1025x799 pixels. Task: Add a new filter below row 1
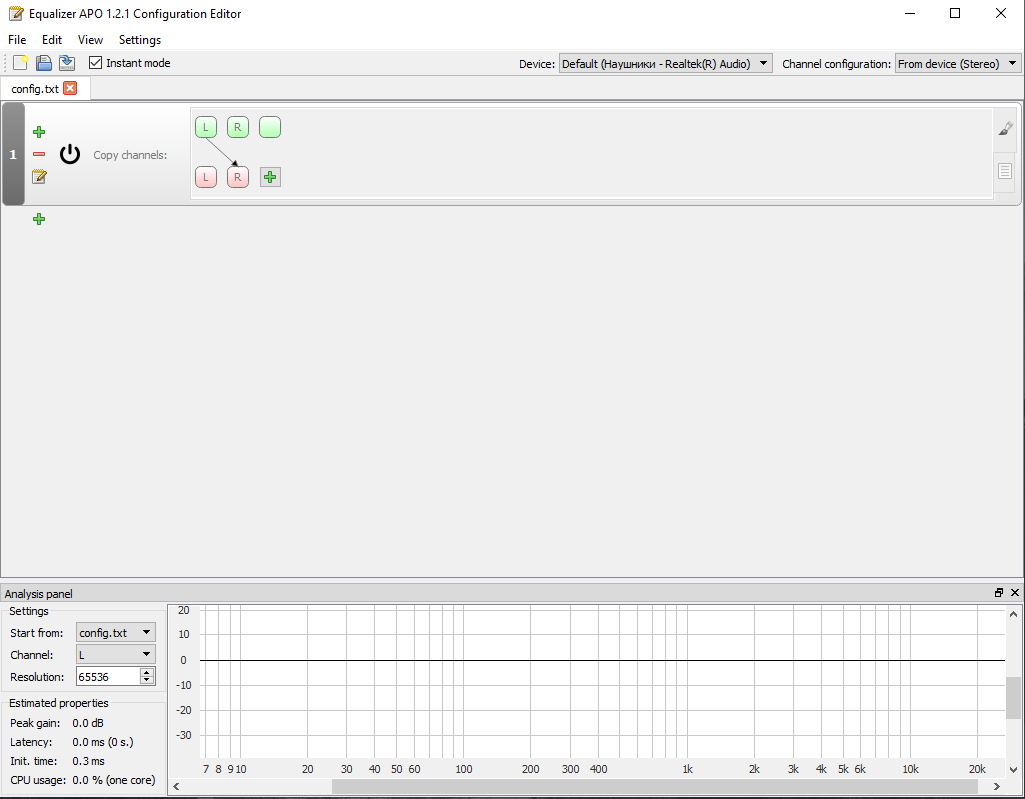(x=39, y=219)
